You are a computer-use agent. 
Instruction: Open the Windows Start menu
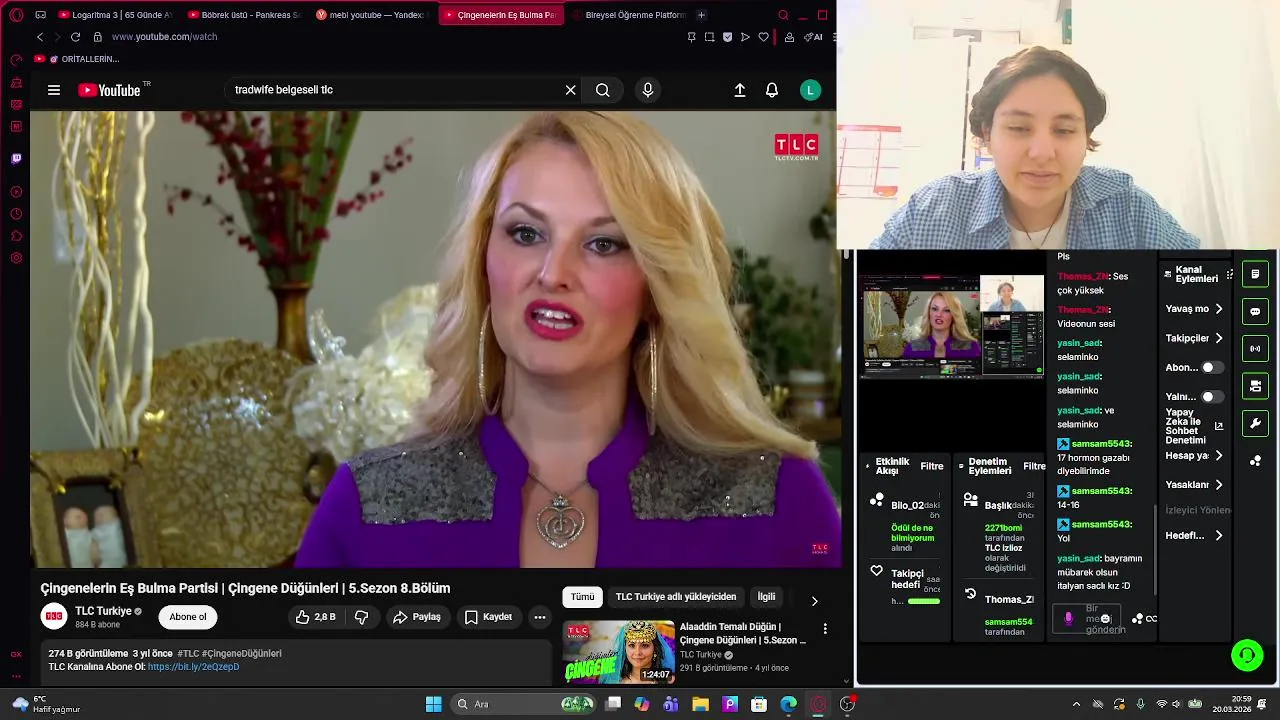point(433,704)
